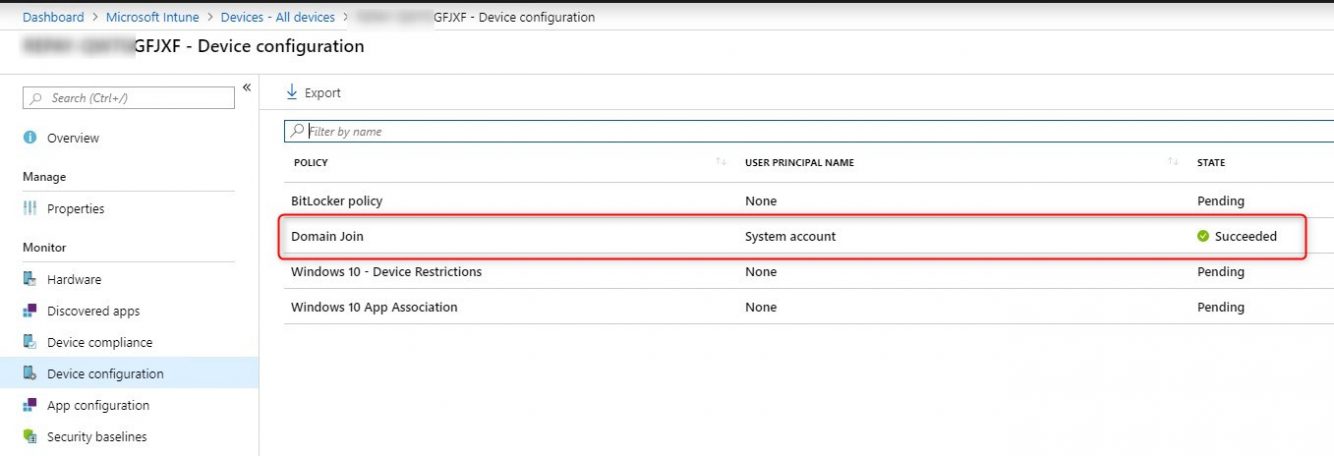Click Pending state for BitLocker policy
Viewport: 1334px width, 456px height.
[1221, 201]
